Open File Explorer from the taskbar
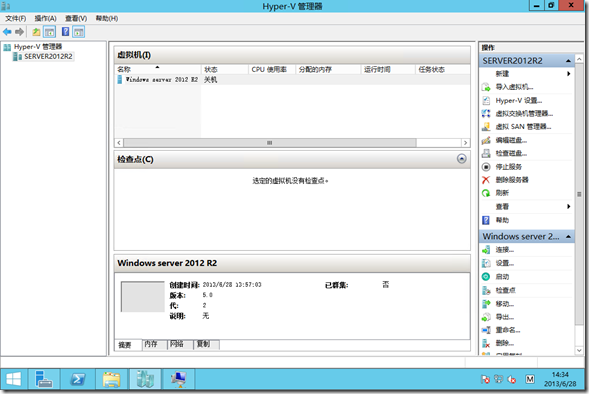589x394 pixels. click(111, 379)
